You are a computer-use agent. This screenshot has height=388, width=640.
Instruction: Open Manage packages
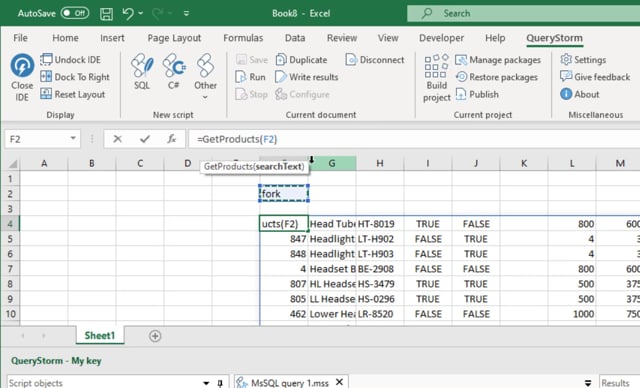498,60
